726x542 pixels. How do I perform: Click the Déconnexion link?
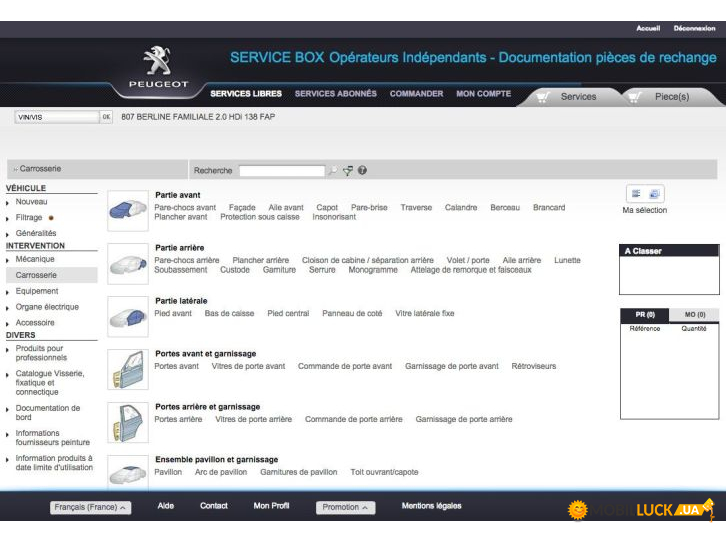[x=694, y=29]
